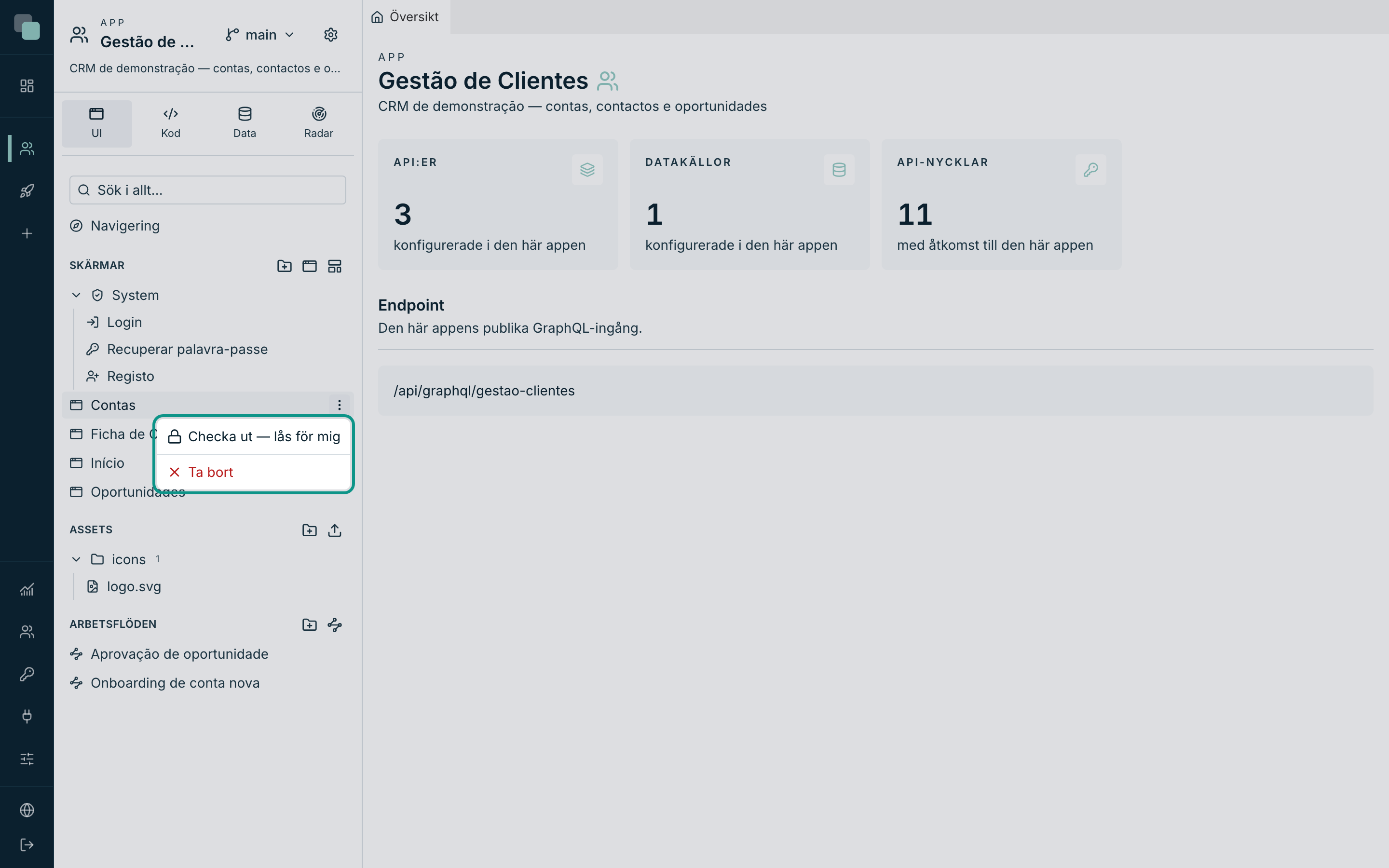
Task: Add new folder in Skärmar section
Action: tap(284, 266)
